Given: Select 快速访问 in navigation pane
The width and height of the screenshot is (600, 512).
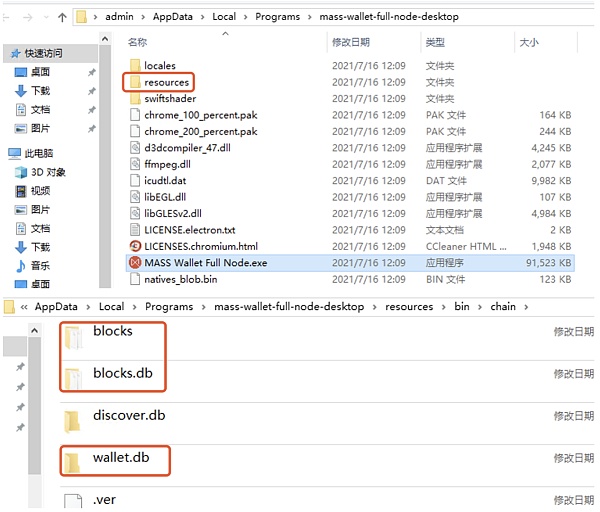Looking at the screenshot, I should pyautogui.click(x=43, y=54).
